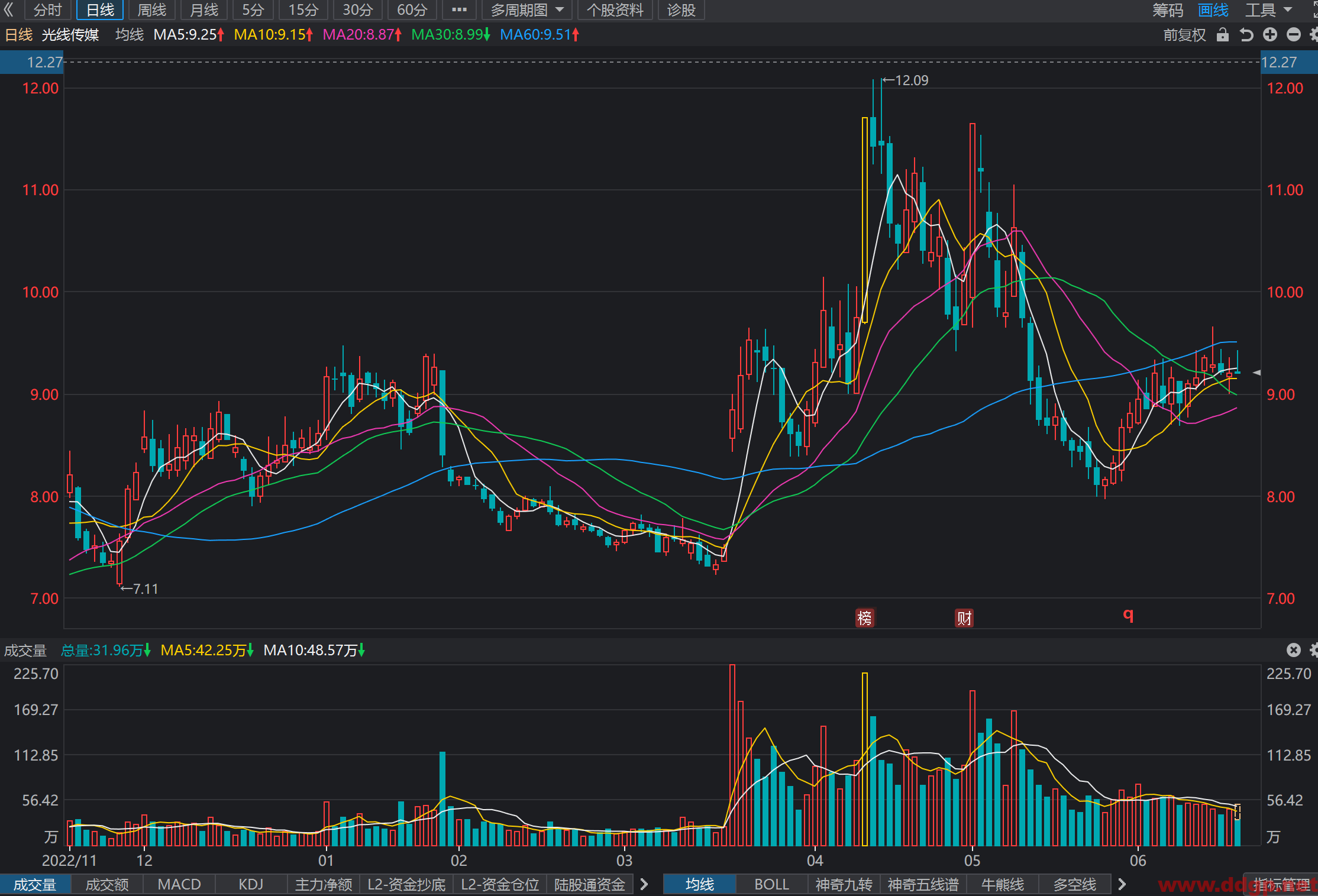
Task: Go back using the double chevron icon
Action: [9, 10]
